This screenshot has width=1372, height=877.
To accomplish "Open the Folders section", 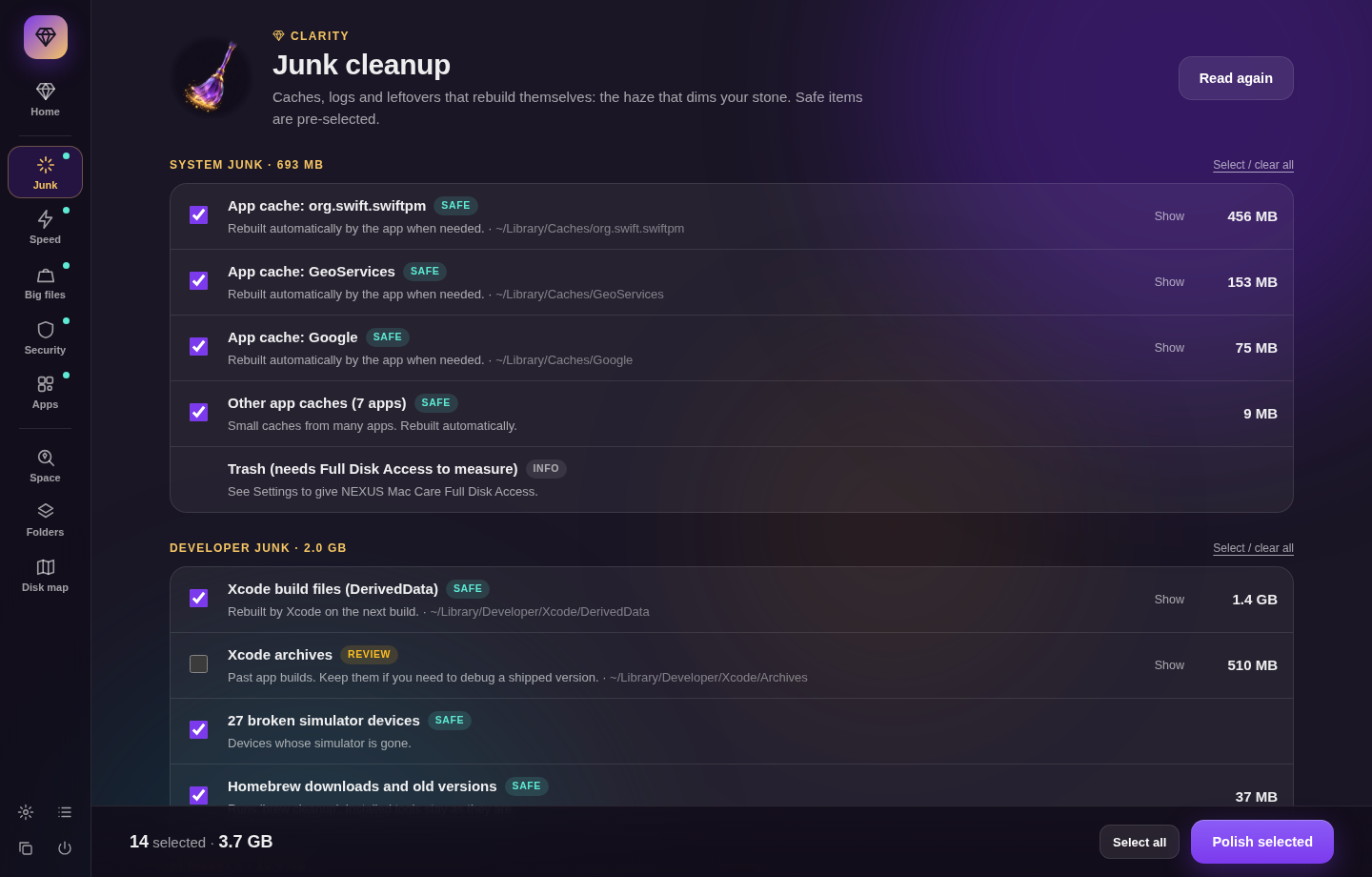I will tap(45, 520).
